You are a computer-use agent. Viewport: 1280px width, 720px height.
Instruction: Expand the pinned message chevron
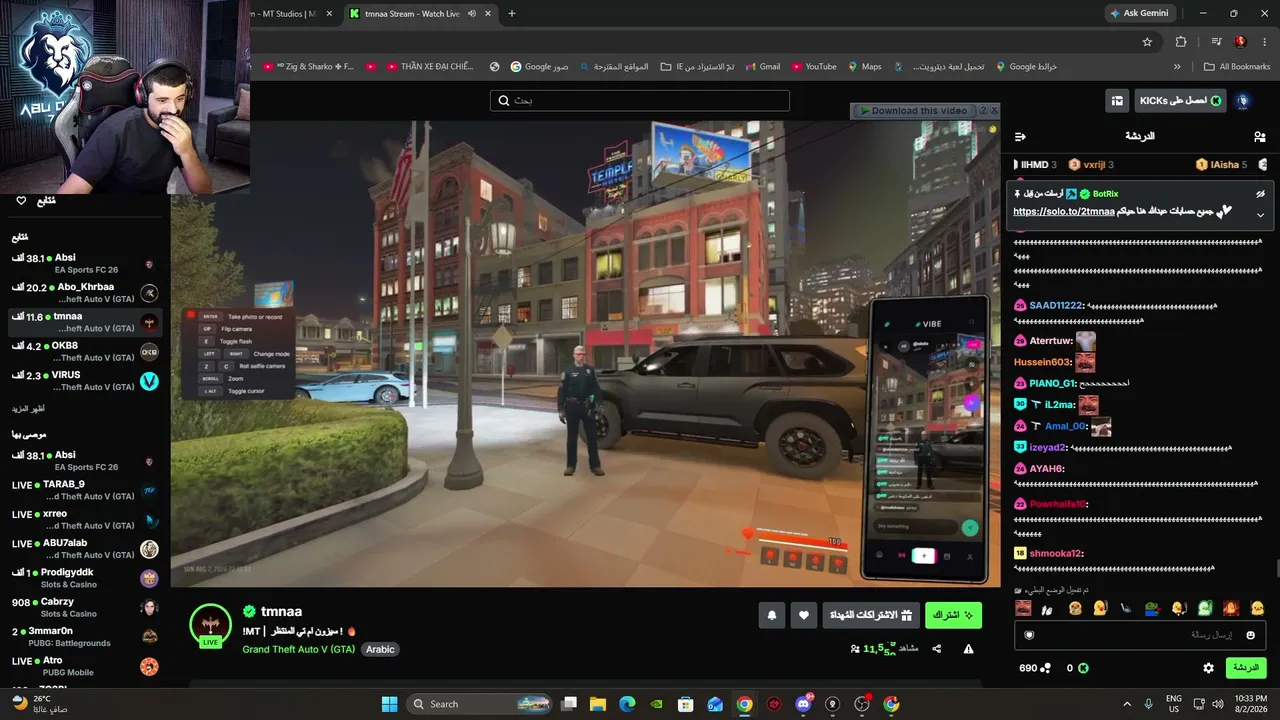click(1260, 214)
